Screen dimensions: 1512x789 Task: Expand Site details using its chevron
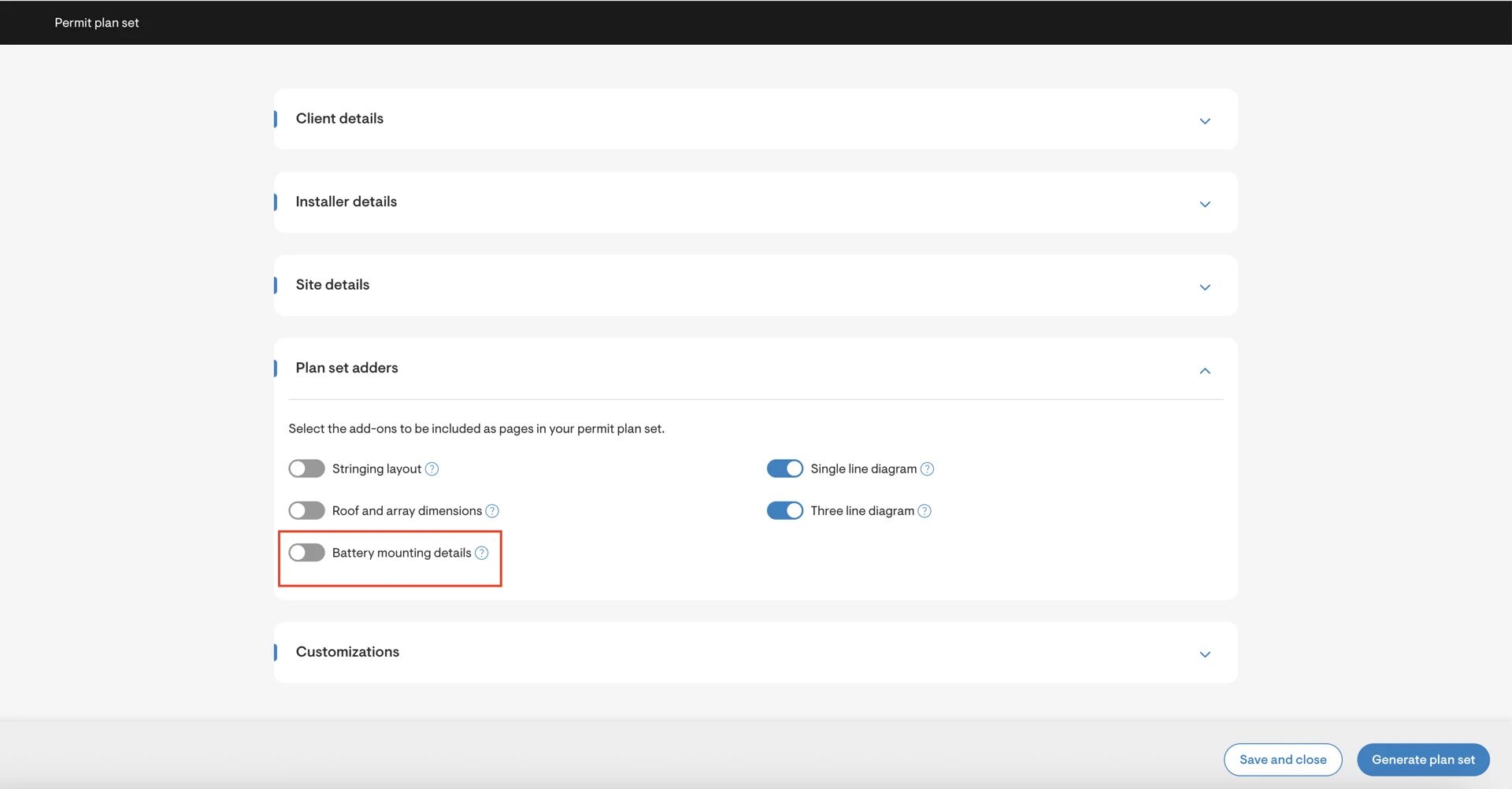coord(1204,287)
